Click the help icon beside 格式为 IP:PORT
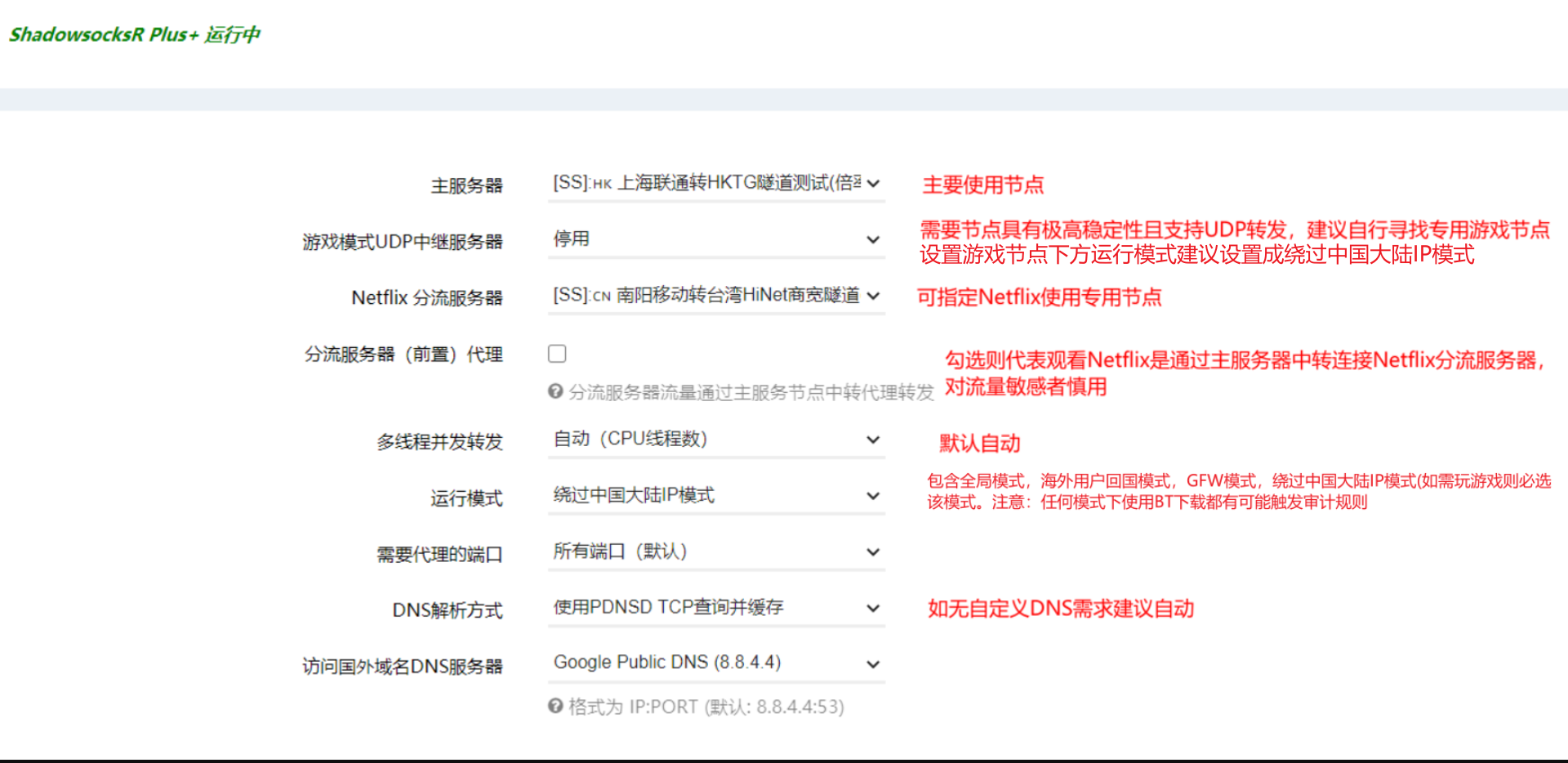 coord(555,706)
